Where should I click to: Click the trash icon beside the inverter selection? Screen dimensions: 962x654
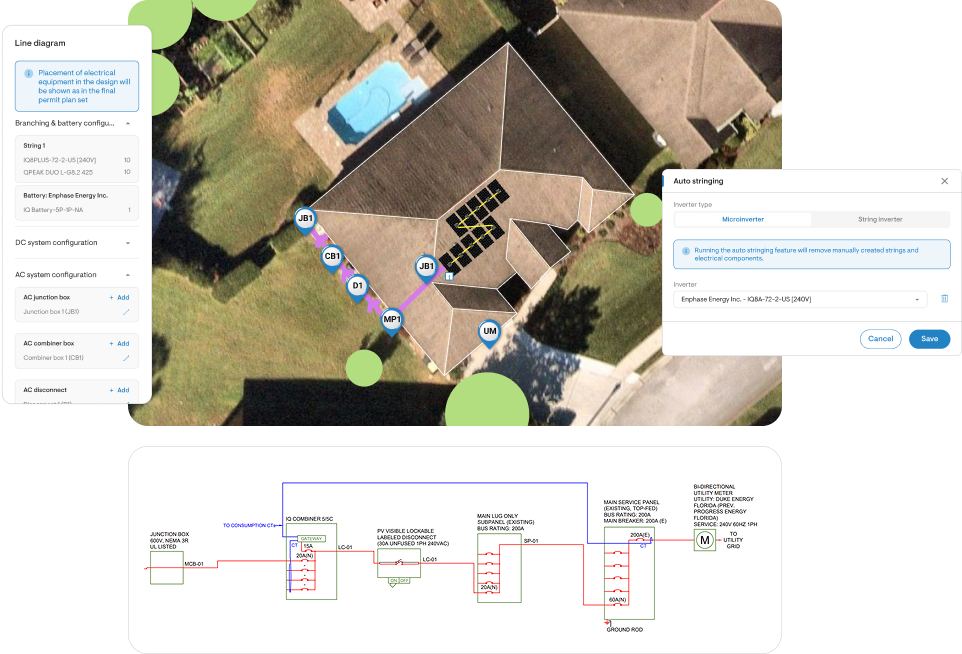pos(944,298)
